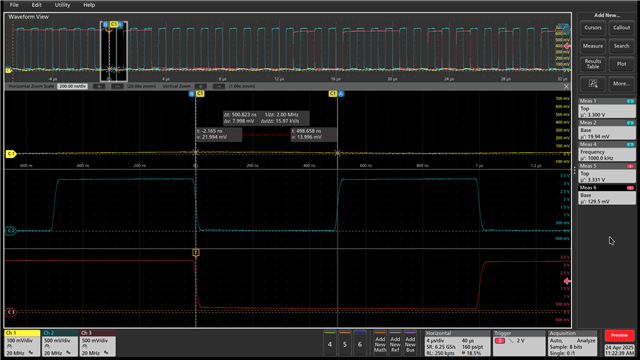Click the cursor delta readout box
Viewport: 640px width, 360px height.
coord(266,118)
